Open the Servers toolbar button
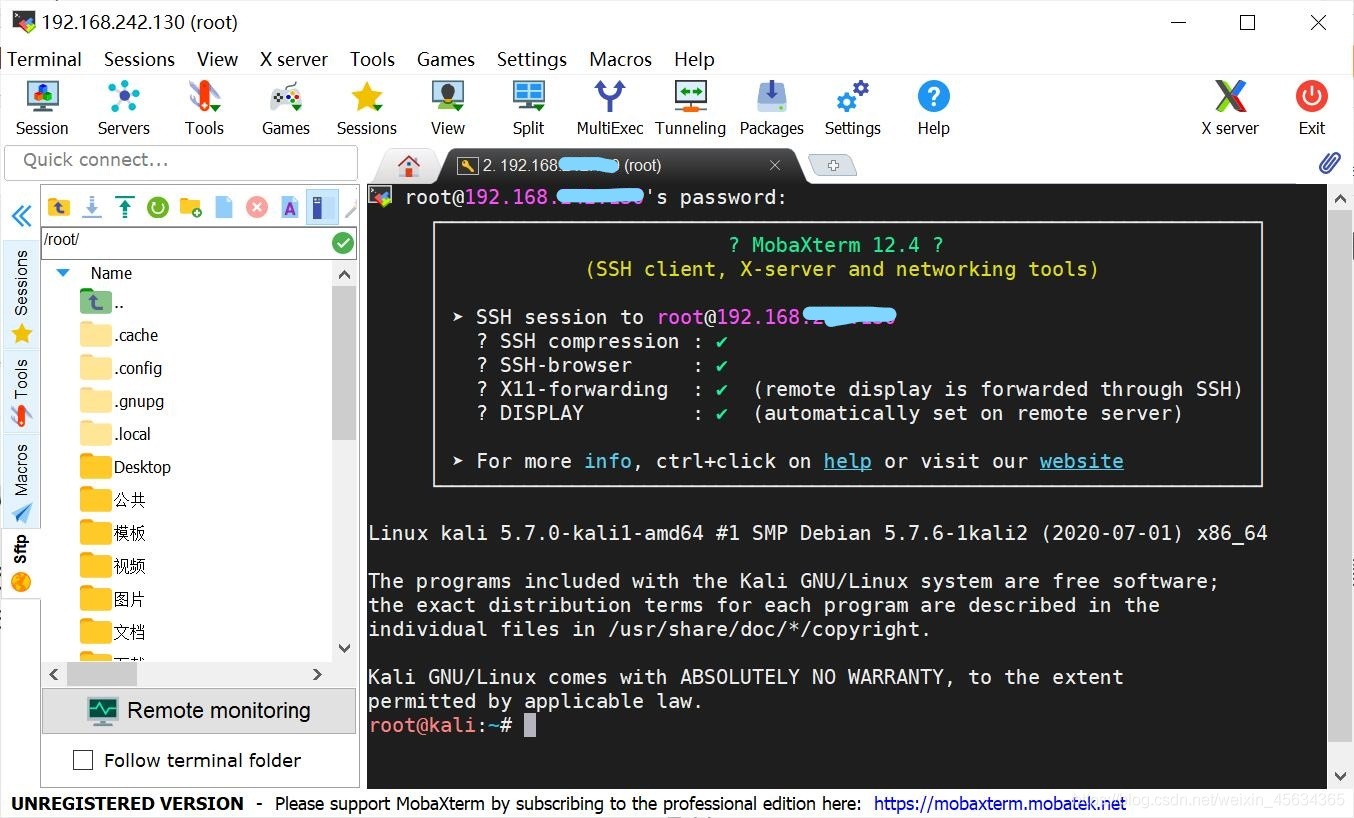Image resolution: width=1354 pixels, height=818 pixels. click(x=123, y=108)
